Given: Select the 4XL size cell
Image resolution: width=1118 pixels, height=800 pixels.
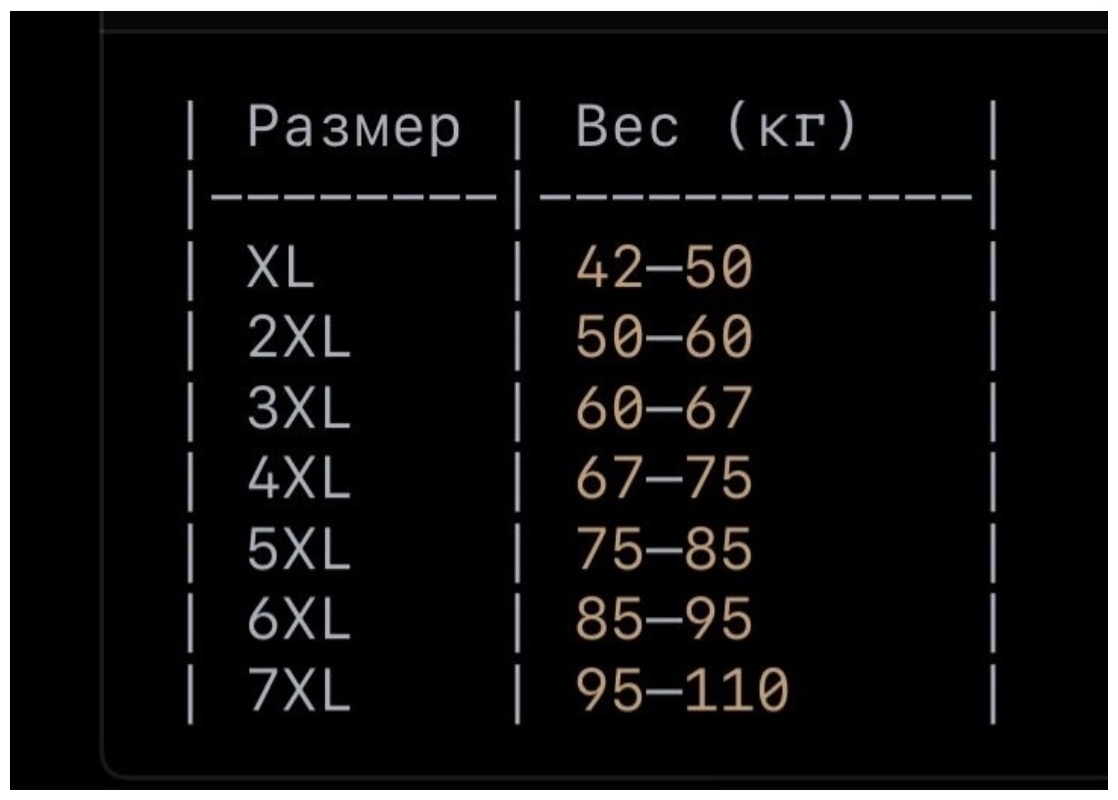Looking at the screenshot, I should click(299, 478).
